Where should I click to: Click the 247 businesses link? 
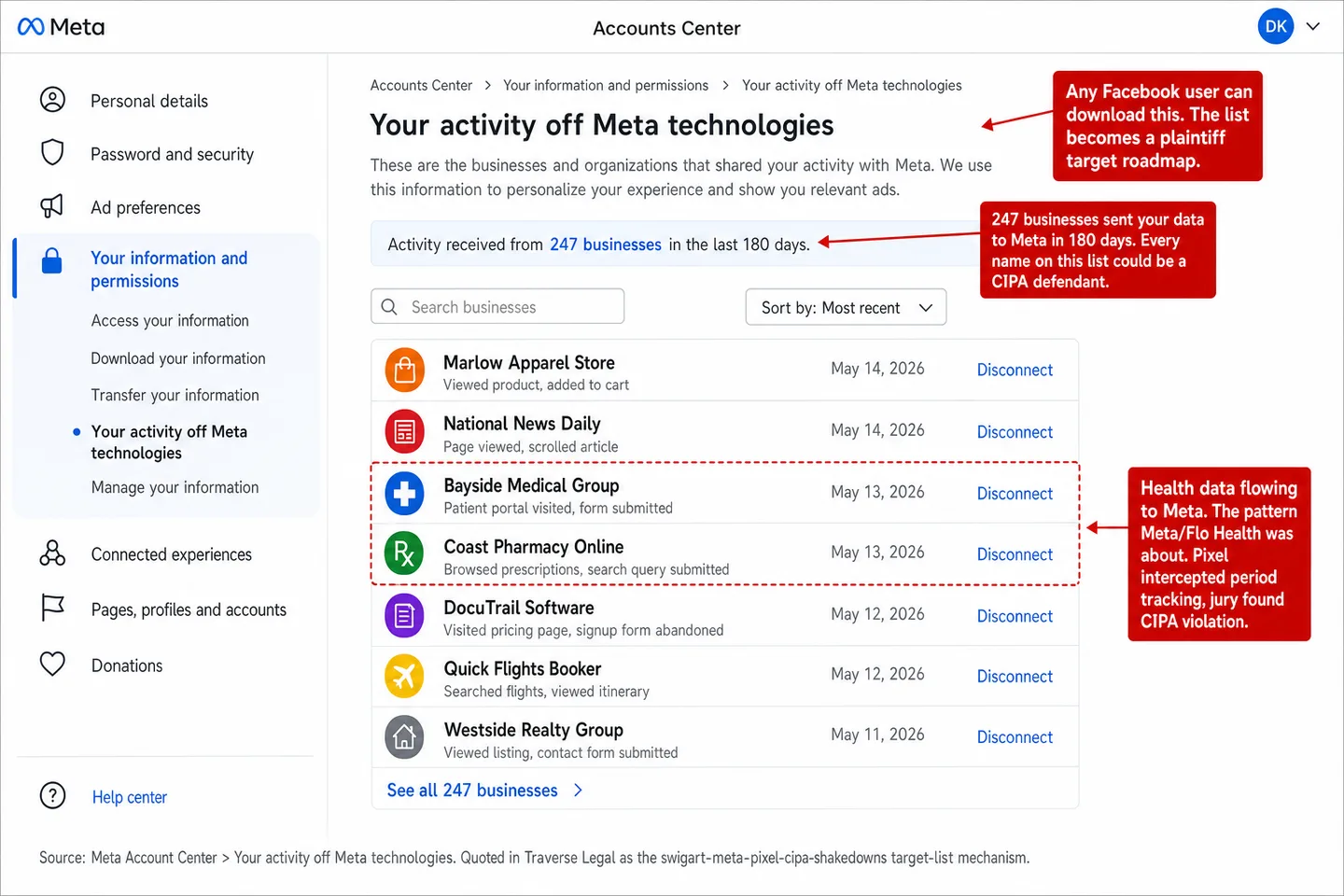coord(606,245)
